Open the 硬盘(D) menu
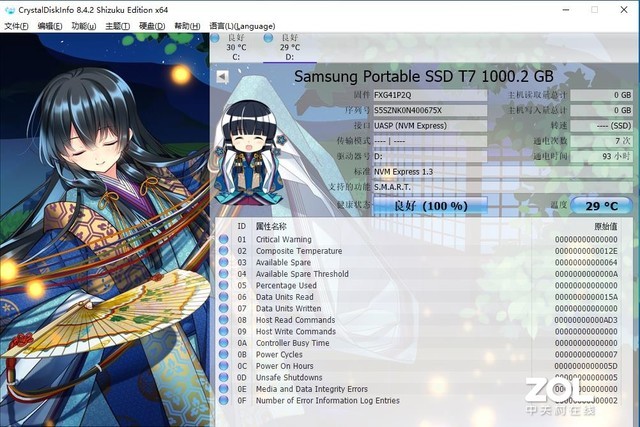 point(152,26)
